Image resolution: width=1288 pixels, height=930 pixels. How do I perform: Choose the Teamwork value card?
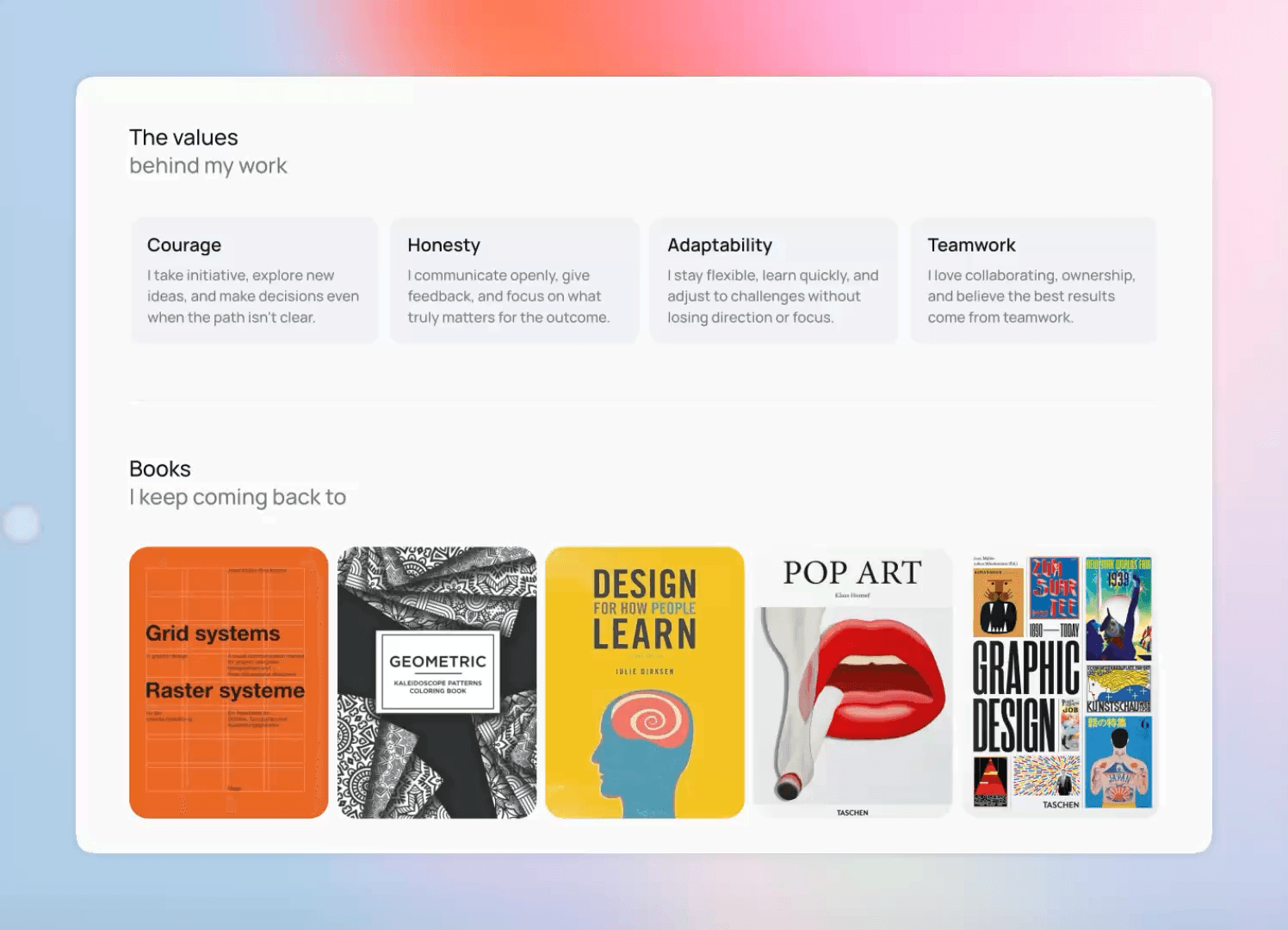point(1033,281)
